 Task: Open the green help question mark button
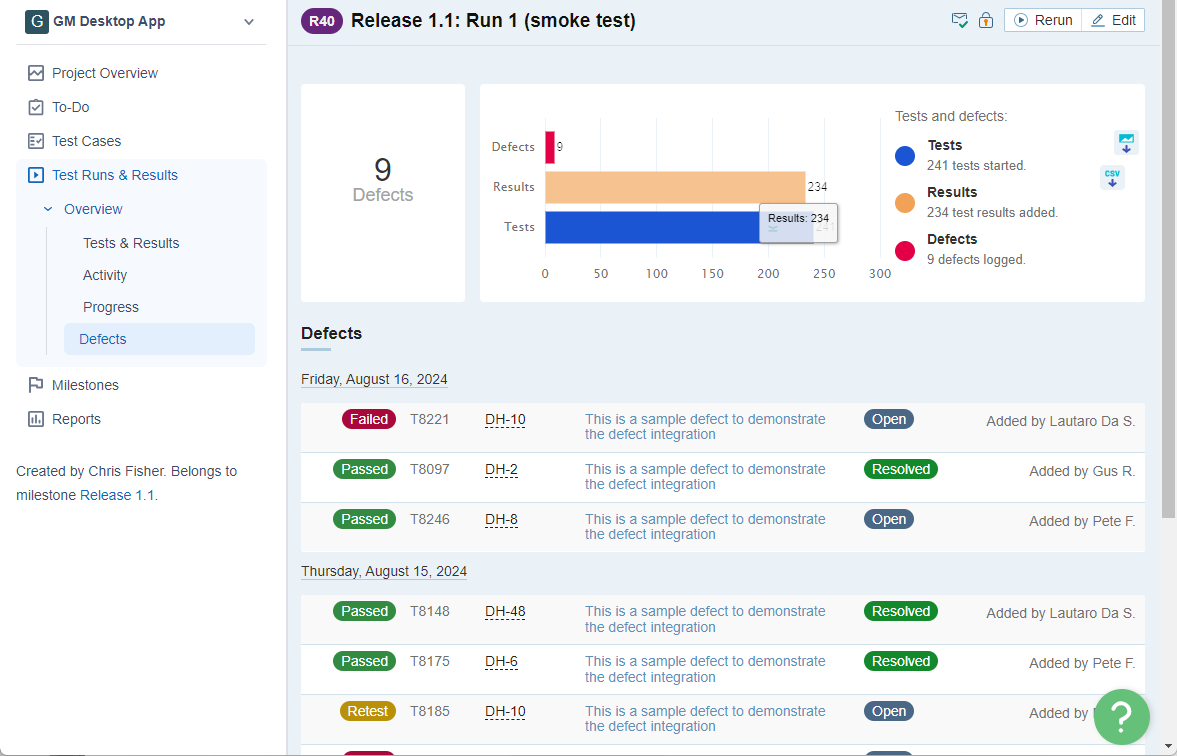pos(1121,716)
